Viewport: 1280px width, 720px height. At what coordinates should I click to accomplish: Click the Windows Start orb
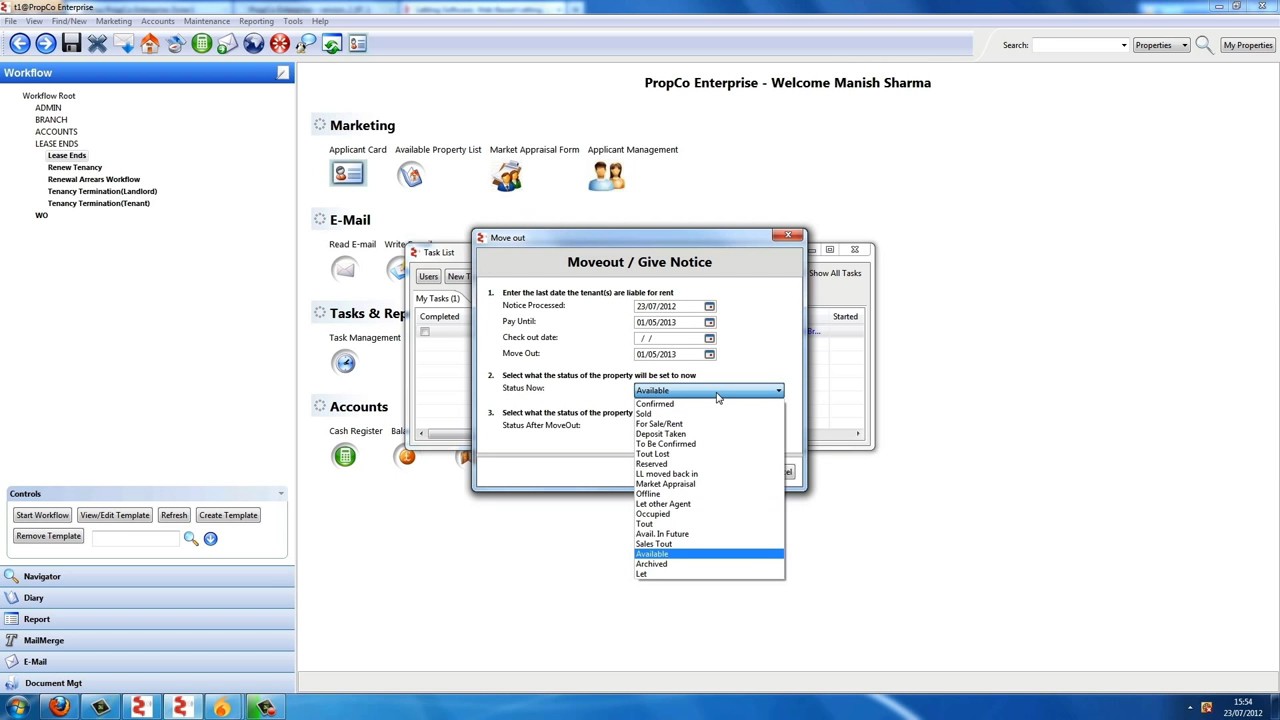[17, 708]
